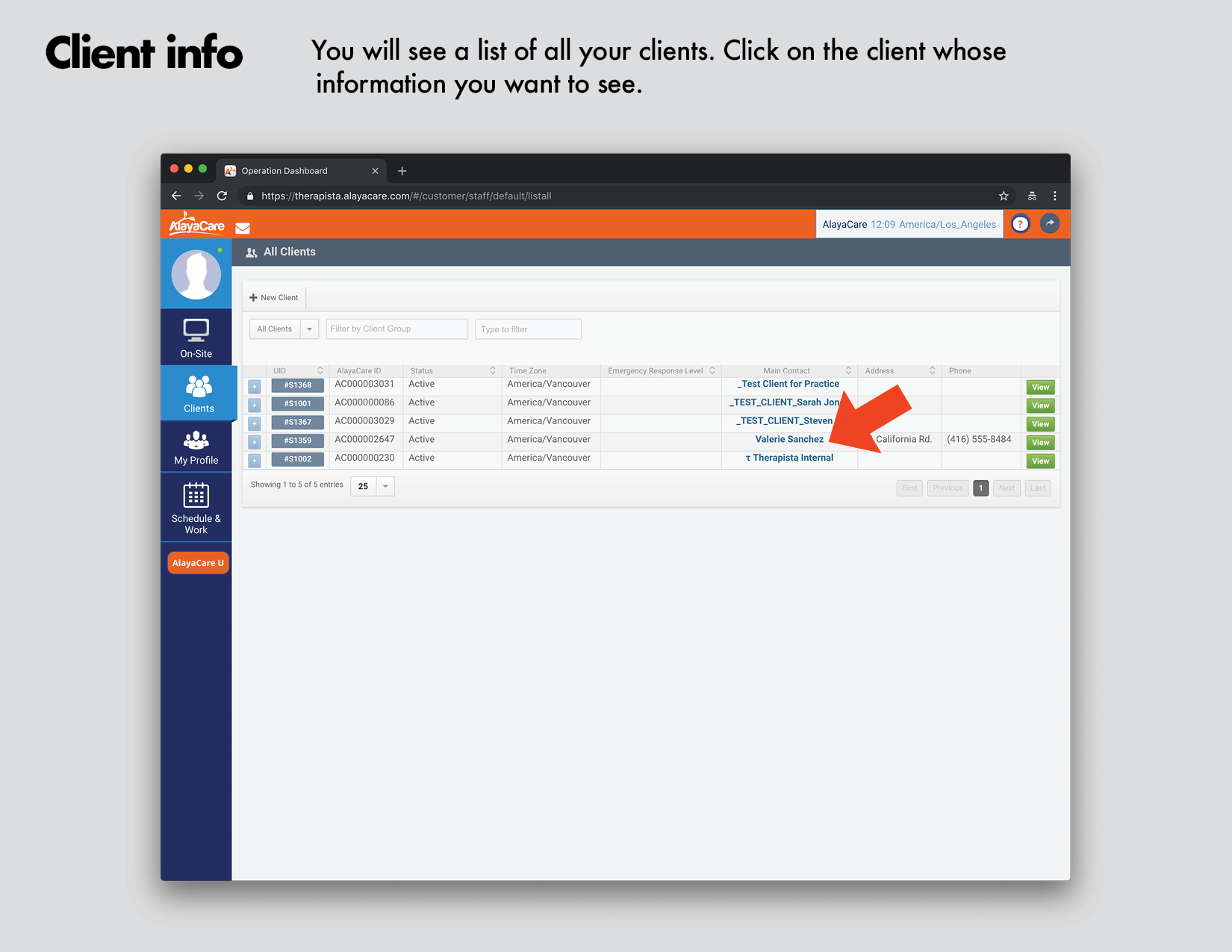1232x952 pixels.
Task: Select page 1 in pagination
Action: pos(980,488)
